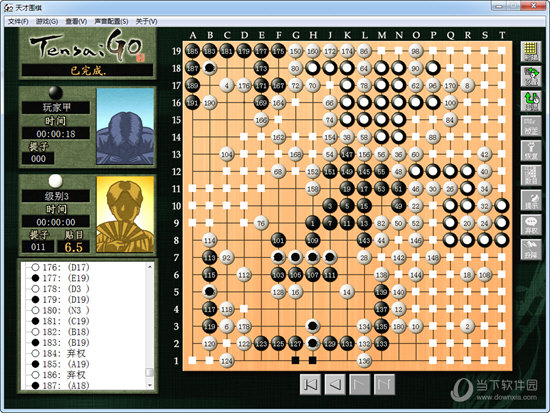Click white's captured stones count 011
This screenshot has height=413, width=550.
[x=38, y=247]
